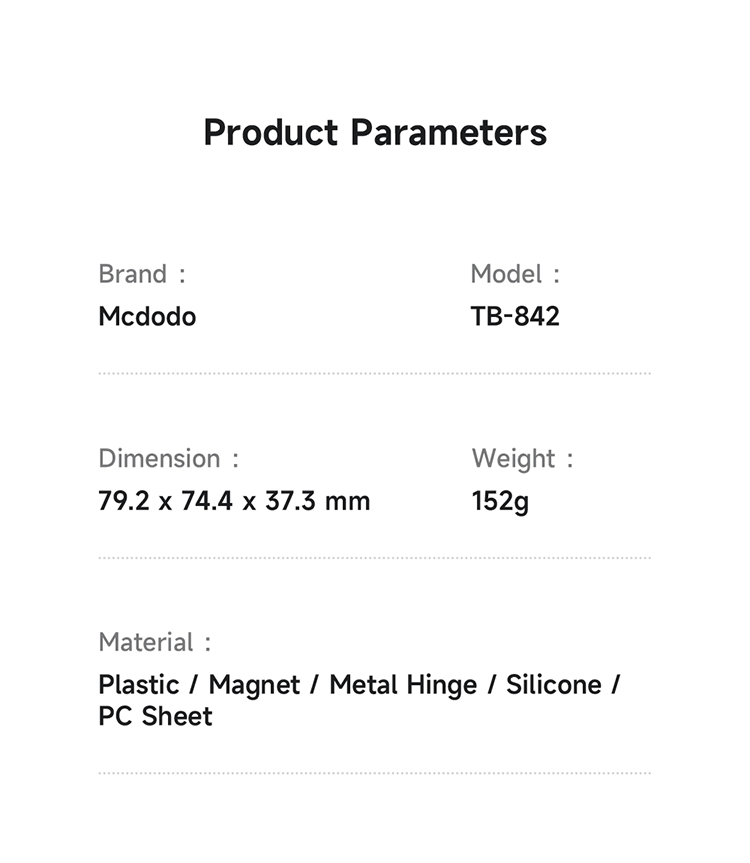Select the "Weight :" label
Image resolution: width=750 pixels, height=863 pixels.
(522, 459)
